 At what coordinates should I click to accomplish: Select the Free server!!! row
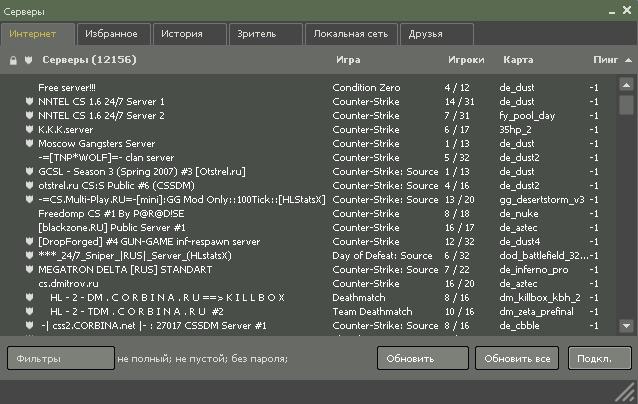pos(309,87)
